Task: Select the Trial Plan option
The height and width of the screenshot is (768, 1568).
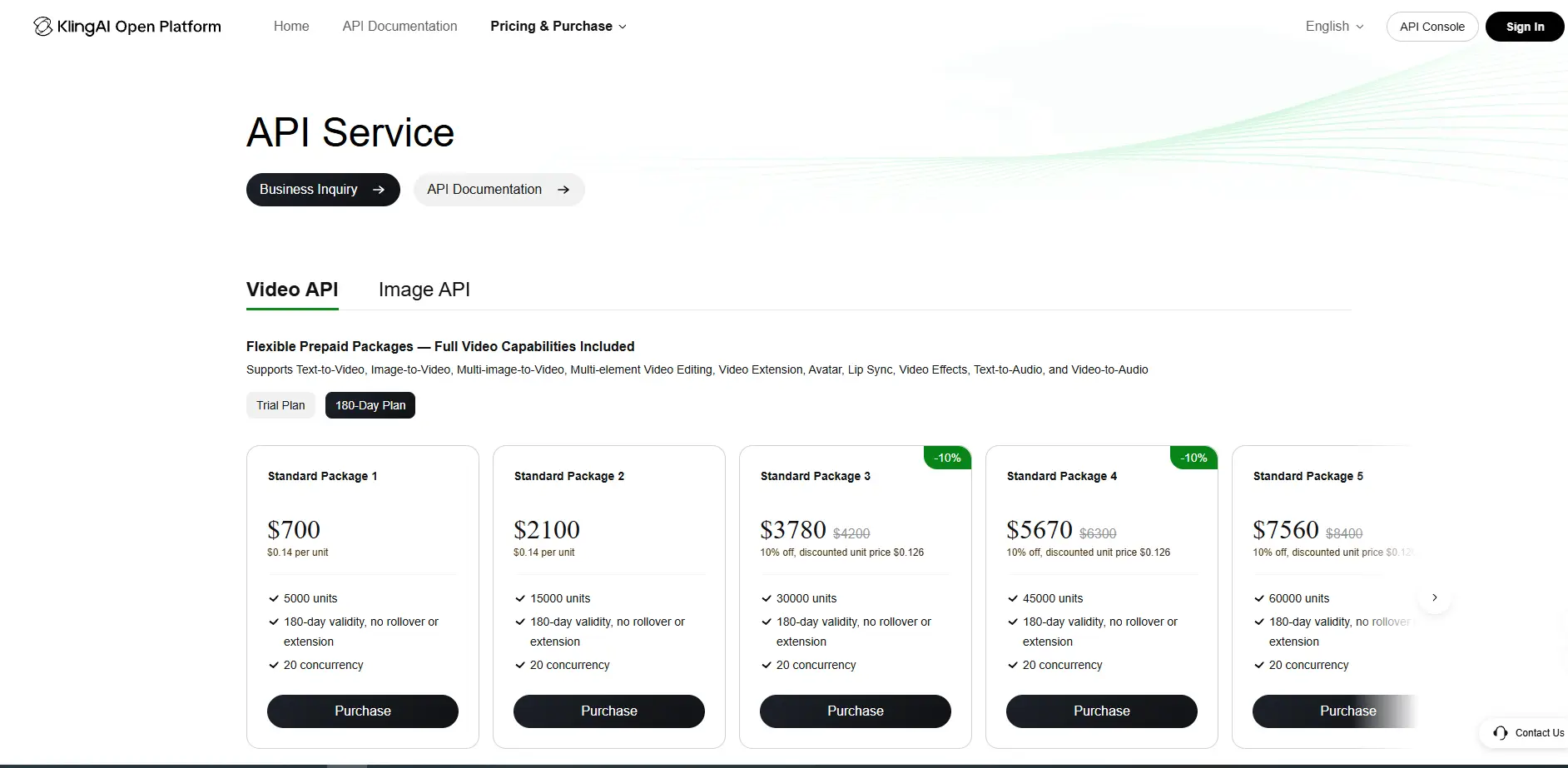Action: coord(280,405)
